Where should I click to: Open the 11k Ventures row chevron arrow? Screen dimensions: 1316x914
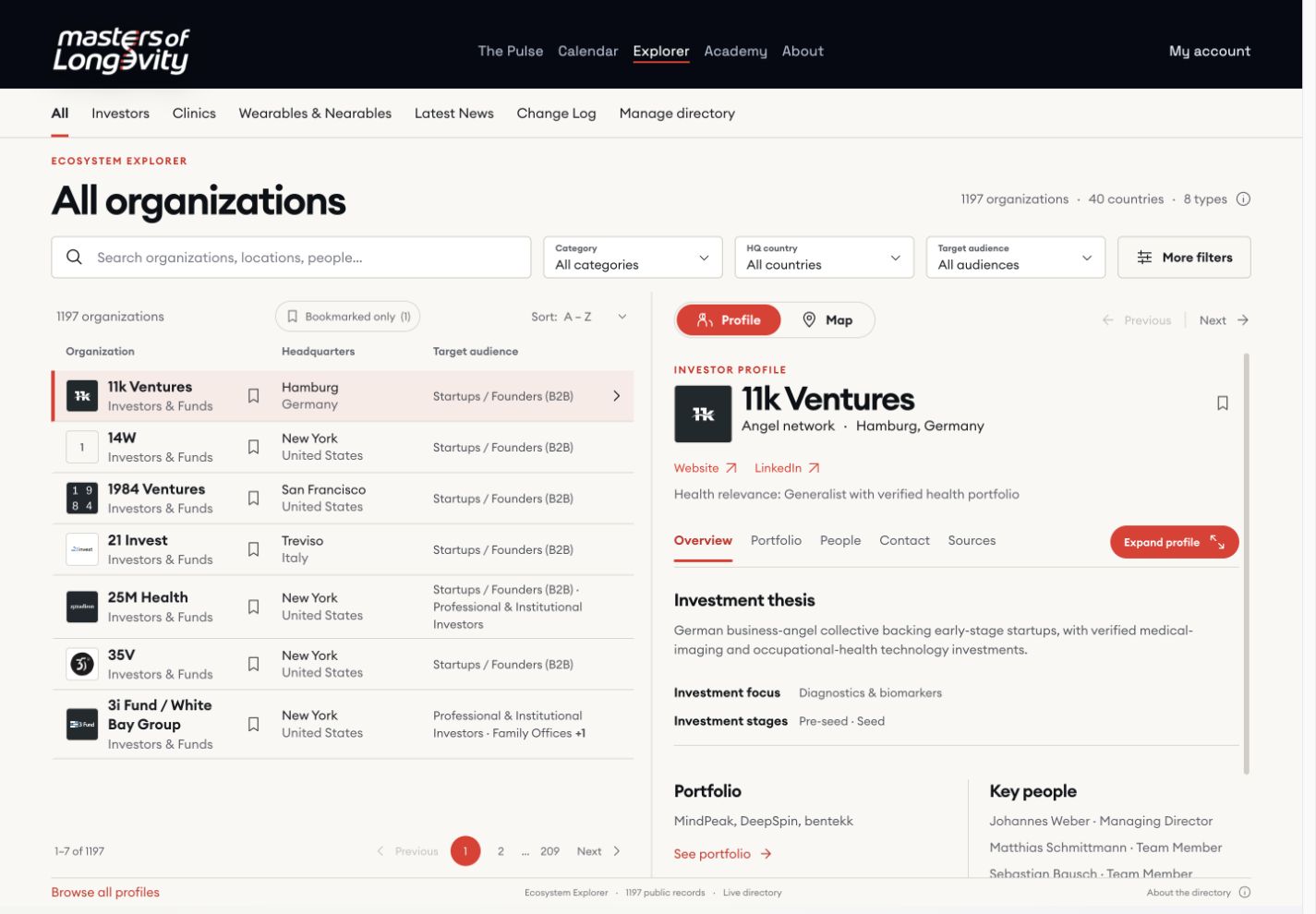617,396
